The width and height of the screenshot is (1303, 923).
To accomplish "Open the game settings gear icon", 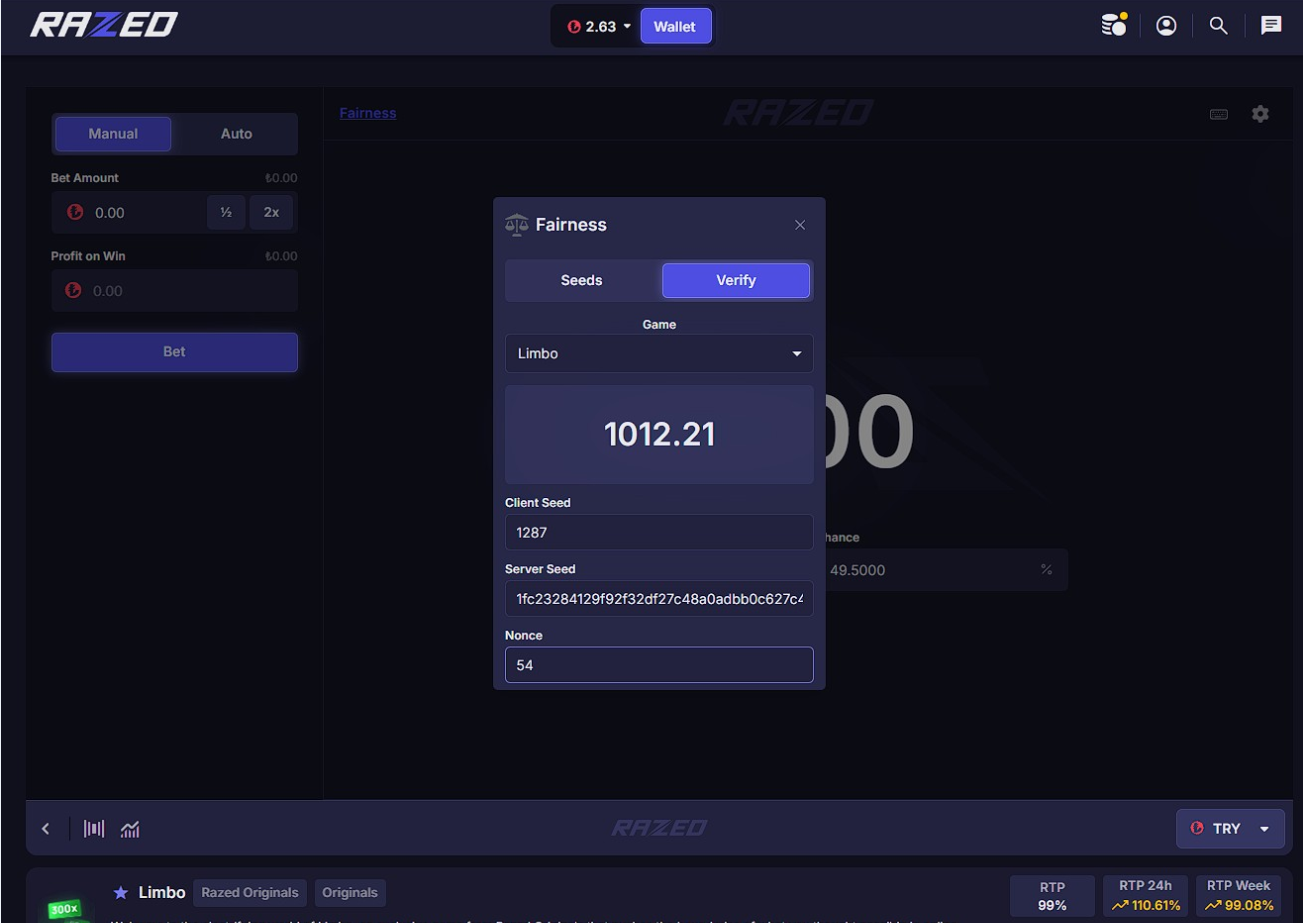I will (1260, 114).
